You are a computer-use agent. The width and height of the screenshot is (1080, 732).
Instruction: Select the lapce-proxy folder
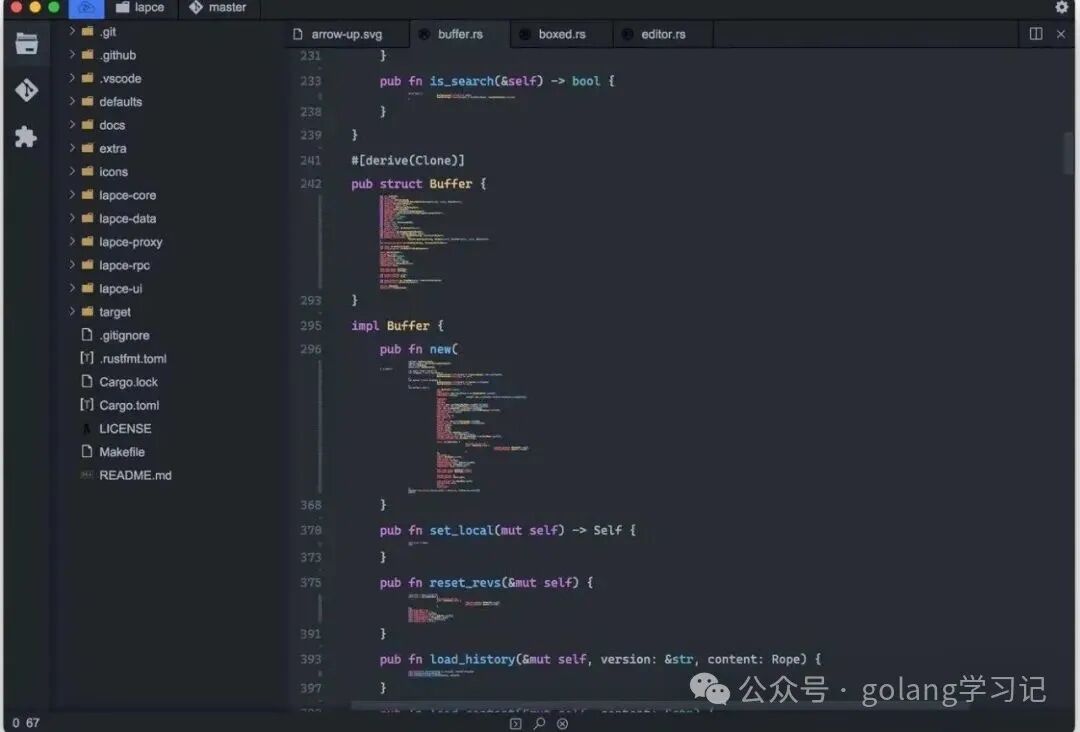[x=130, y=242]
